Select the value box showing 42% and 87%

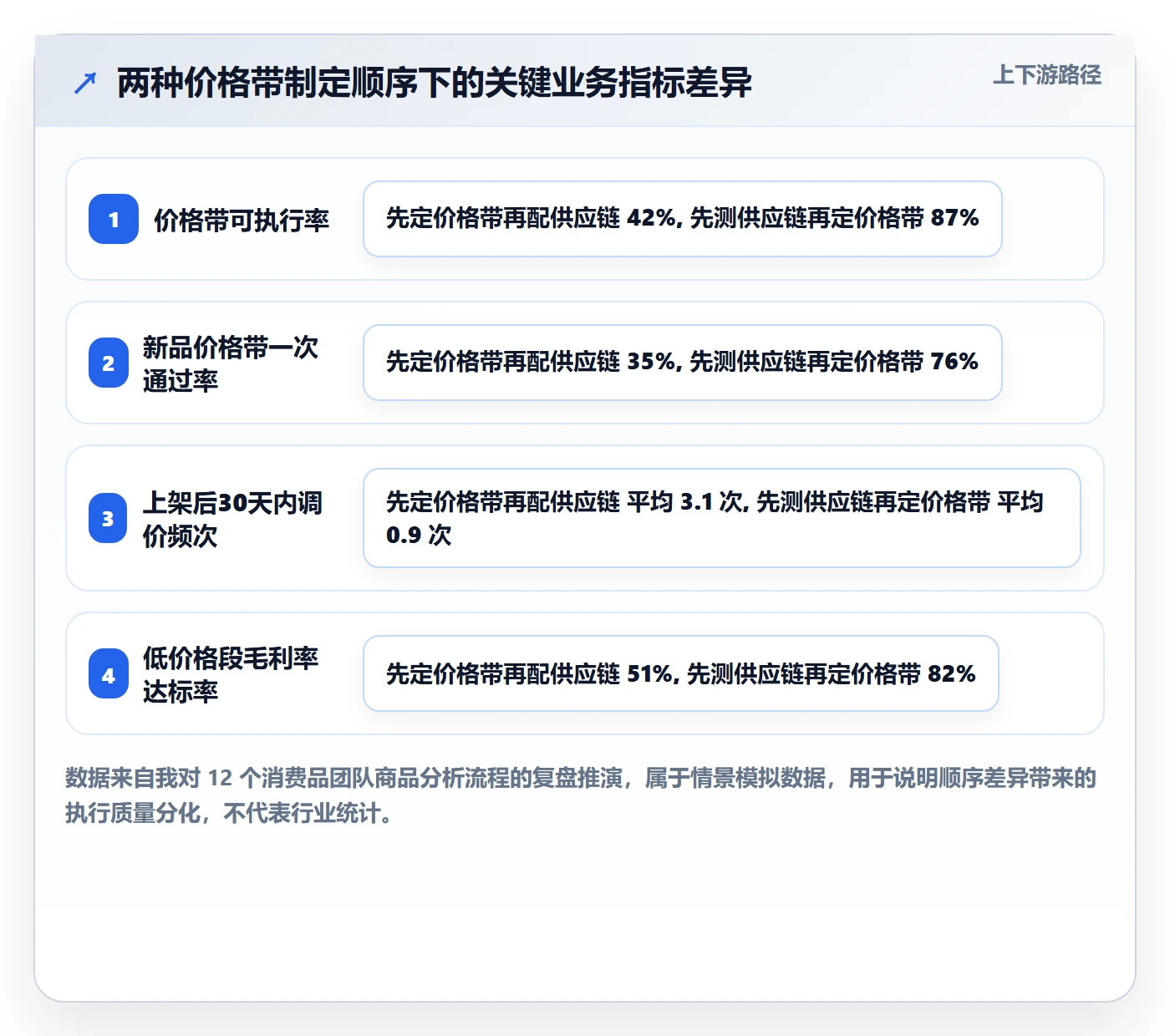pos(683,219)
